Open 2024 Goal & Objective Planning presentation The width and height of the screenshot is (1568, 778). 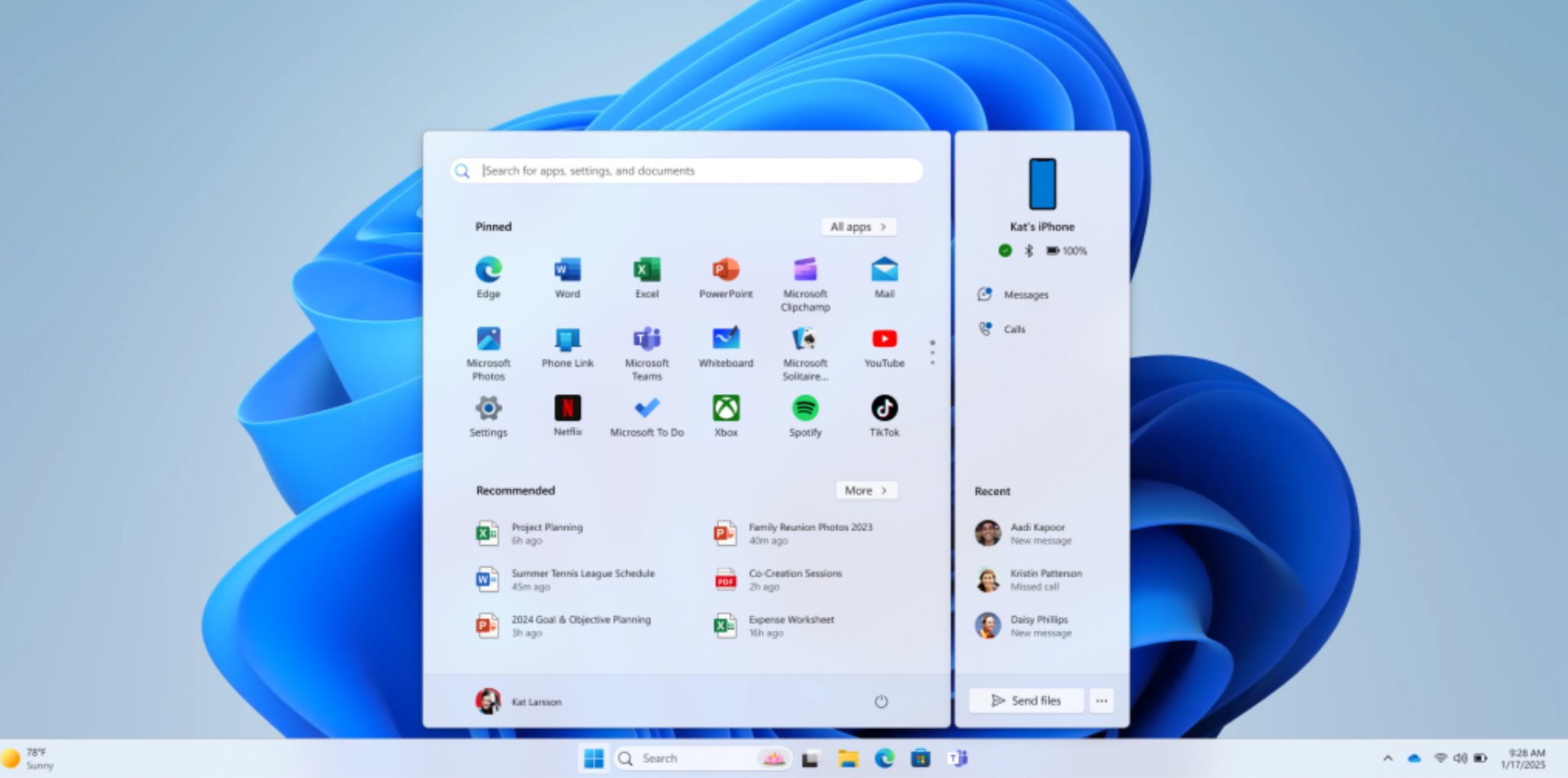coord(563,626)
